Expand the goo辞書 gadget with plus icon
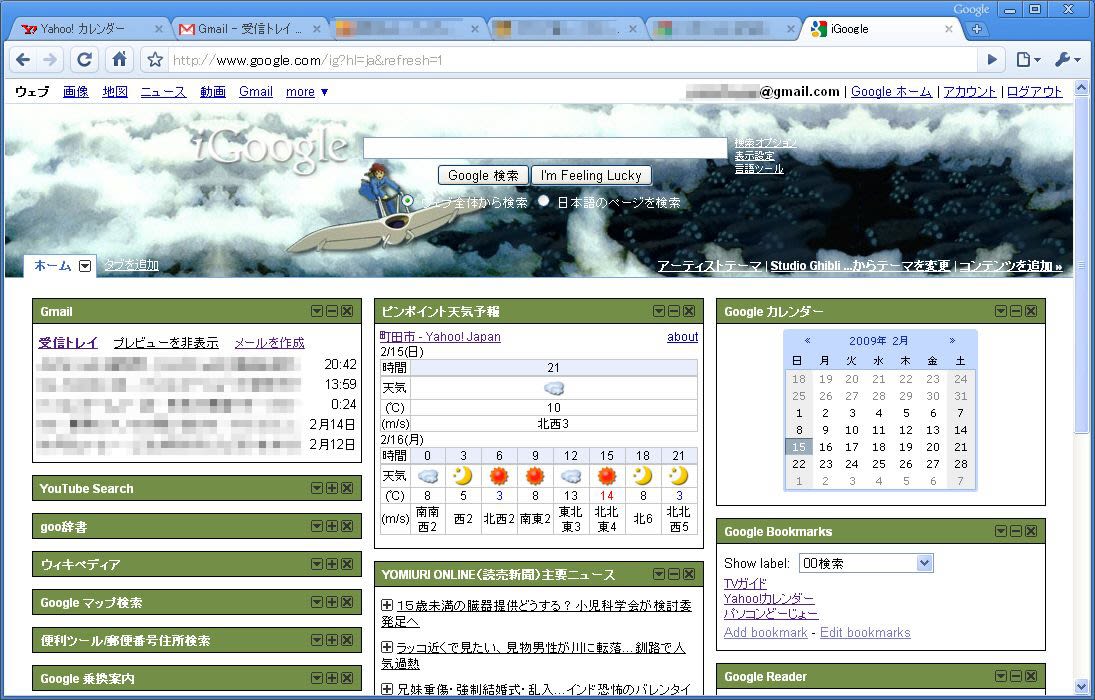The height and width of the screenshot is (700, 1095). coord(332,526)
